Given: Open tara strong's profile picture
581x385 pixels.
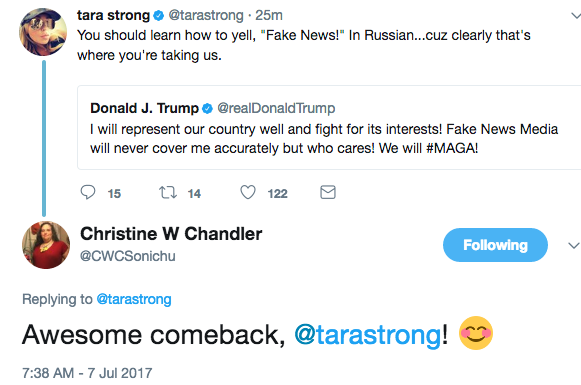Looking at the screenshot, I should click(x=43, y=32).
